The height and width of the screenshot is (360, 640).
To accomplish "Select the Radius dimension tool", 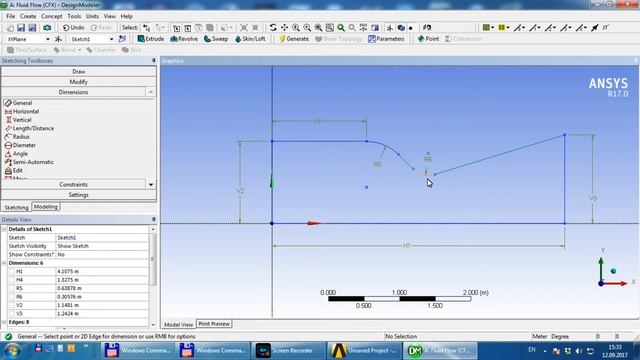I will pyautogui.click(x=17, y=137).
